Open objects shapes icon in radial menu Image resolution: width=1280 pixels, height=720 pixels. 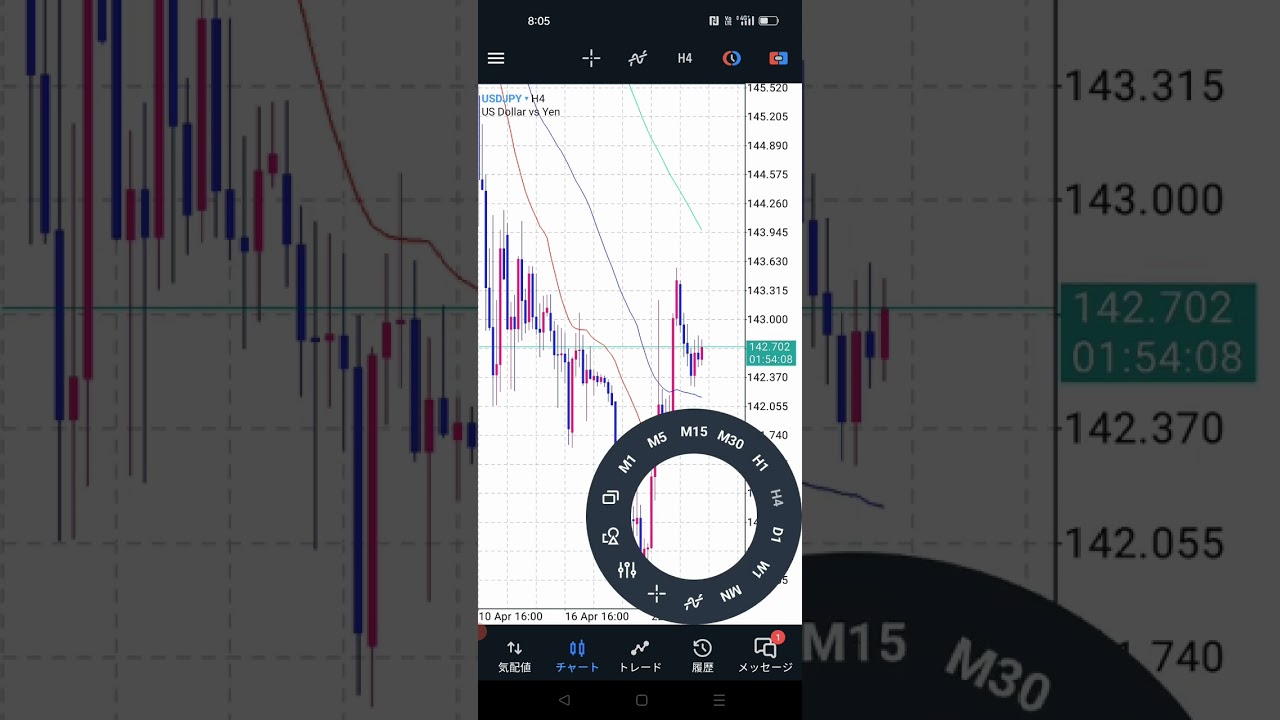[x=611, y=536]
